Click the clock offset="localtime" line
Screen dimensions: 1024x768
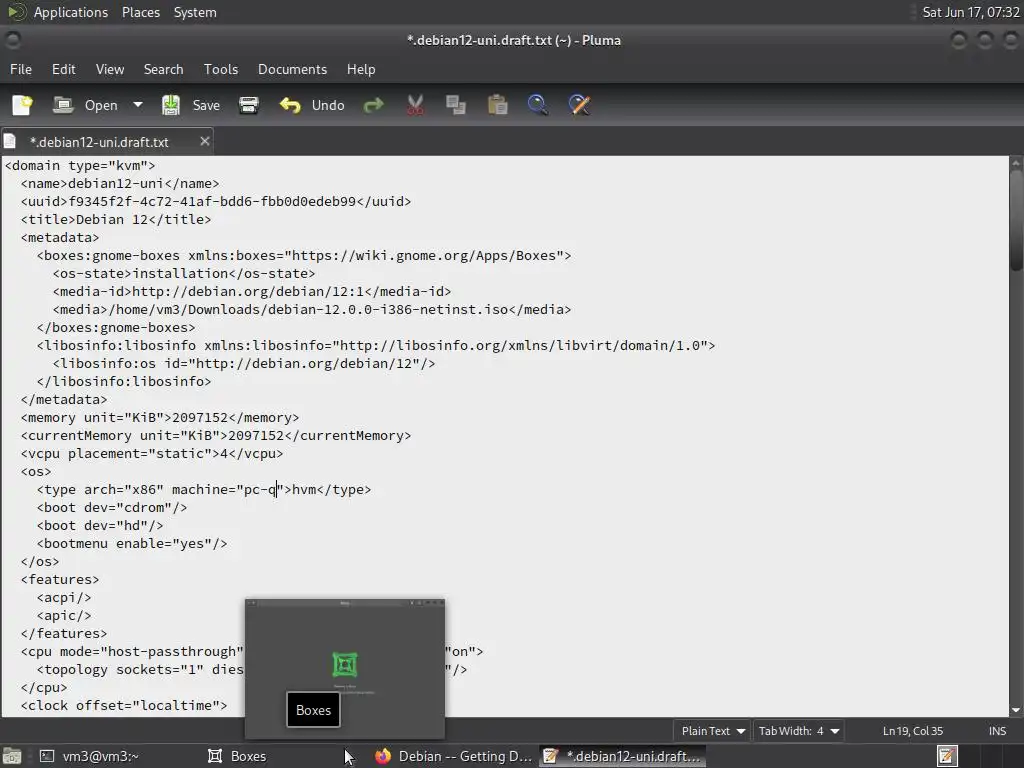click(123, 705)
